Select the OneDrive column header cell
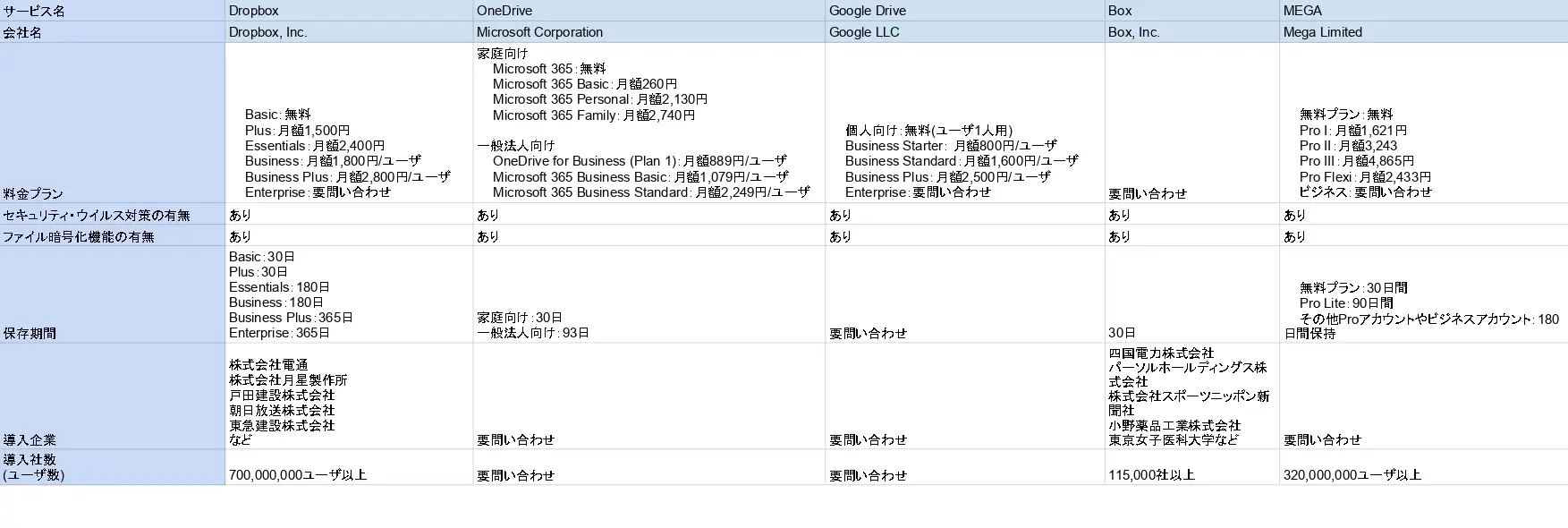Image resolution: width=1568 pixels, height=528 pixels. click(648, 11)
